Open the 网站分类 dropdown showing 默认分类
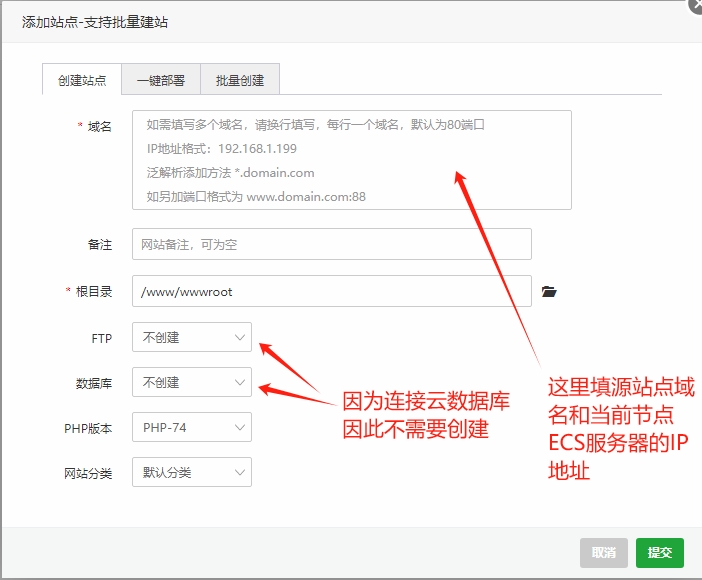 pyautogui.click(x=192, y=472)
